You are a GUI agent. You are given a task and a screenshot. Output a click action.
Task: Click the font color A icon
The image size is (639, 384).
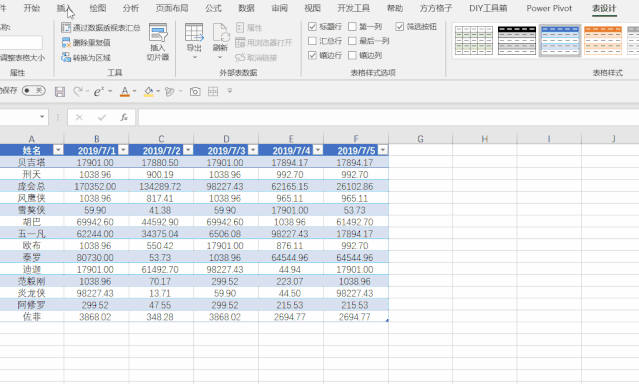point(125,91)
